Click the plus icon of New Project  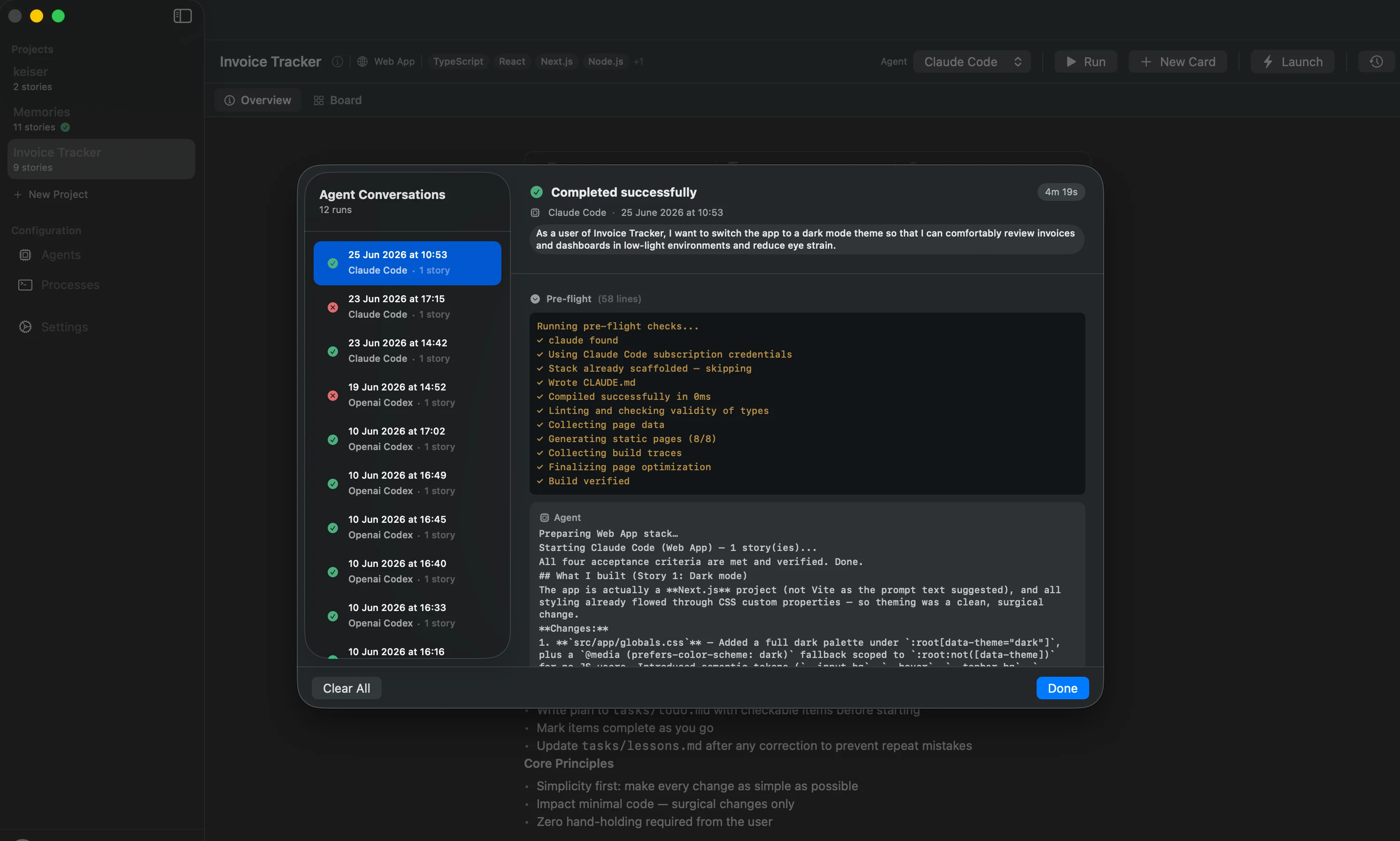click(17, 194)
